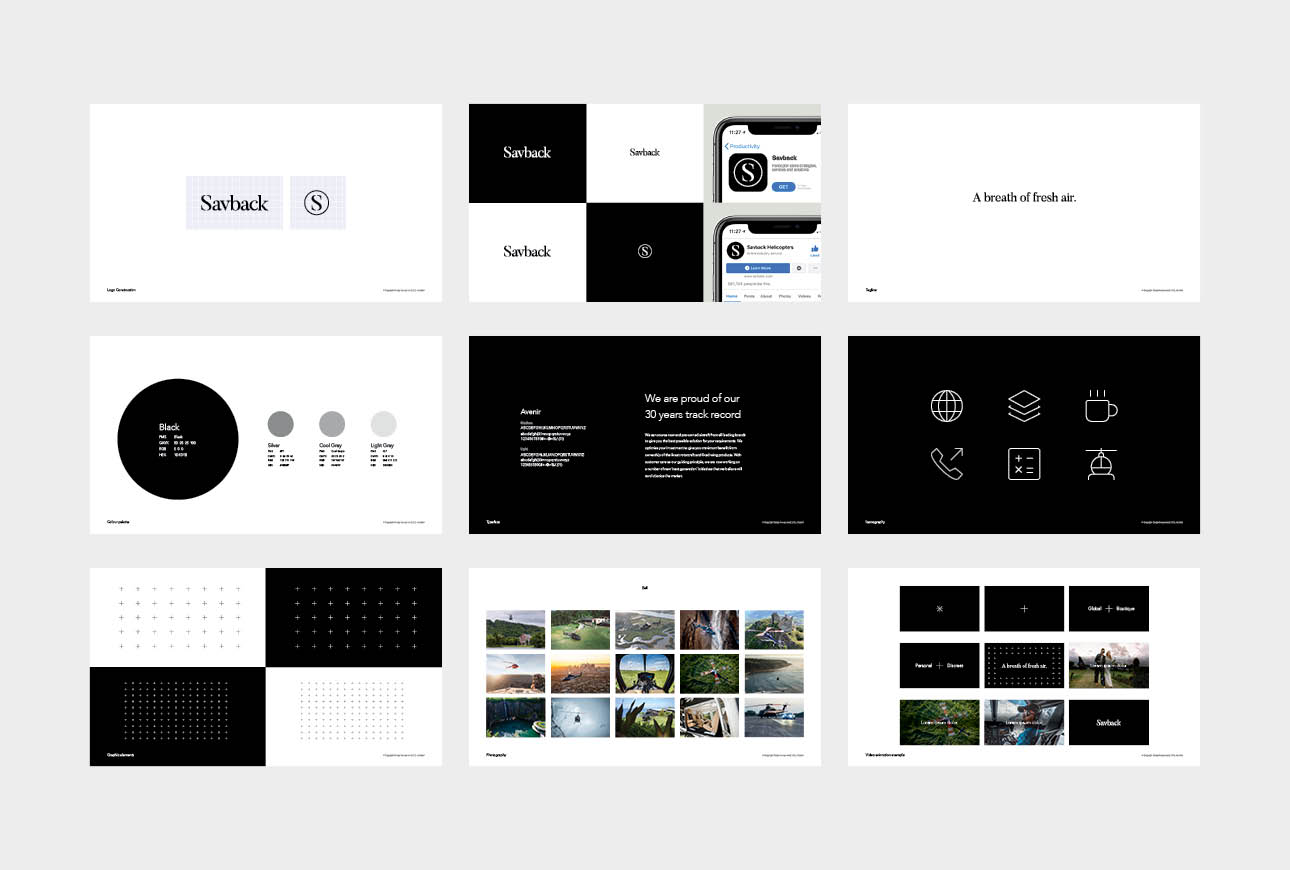The image size is (1290, 870).
Task: Click the message icon beside Learn More button
Action: point(799,268)
